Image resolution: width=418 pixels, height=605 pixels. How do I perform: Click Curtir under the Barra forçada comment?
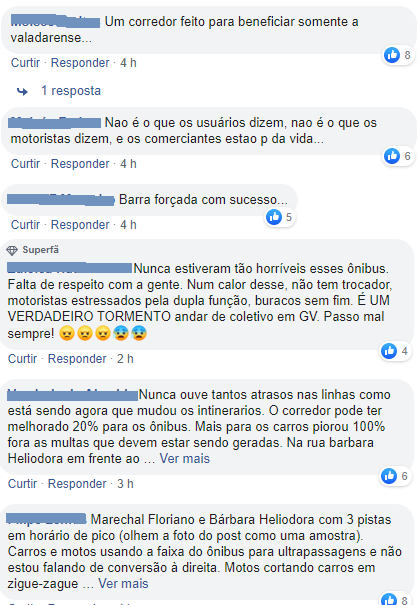pos(25,225)
